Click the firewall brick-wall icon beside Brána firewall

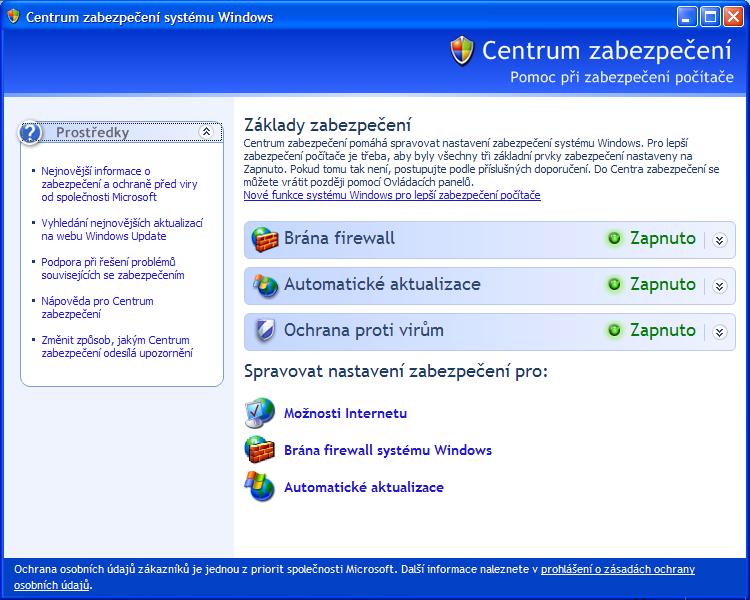coord(265,239)
